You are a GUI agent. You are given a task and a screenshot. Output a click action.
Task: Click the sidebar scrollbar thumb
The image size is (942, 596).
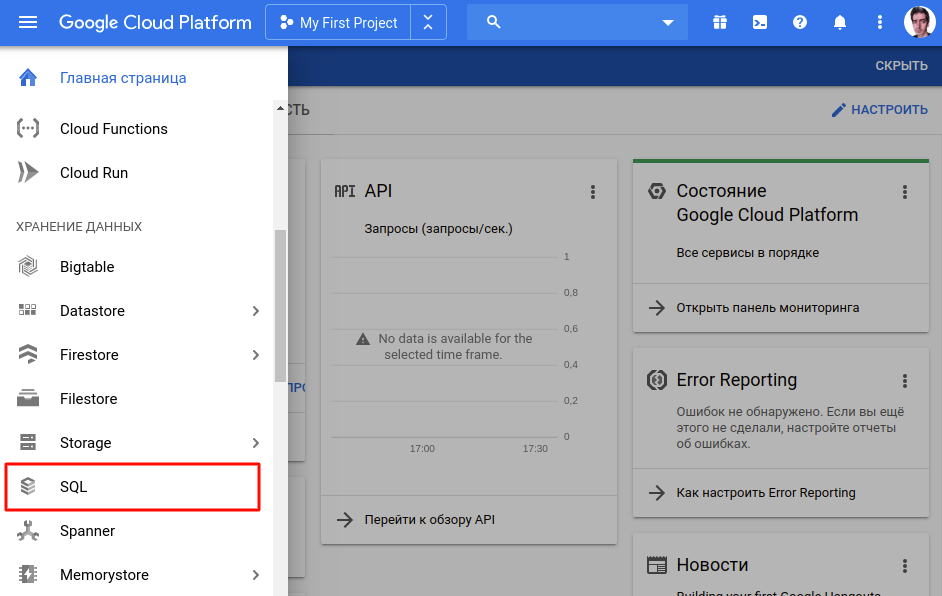(280, 306)
